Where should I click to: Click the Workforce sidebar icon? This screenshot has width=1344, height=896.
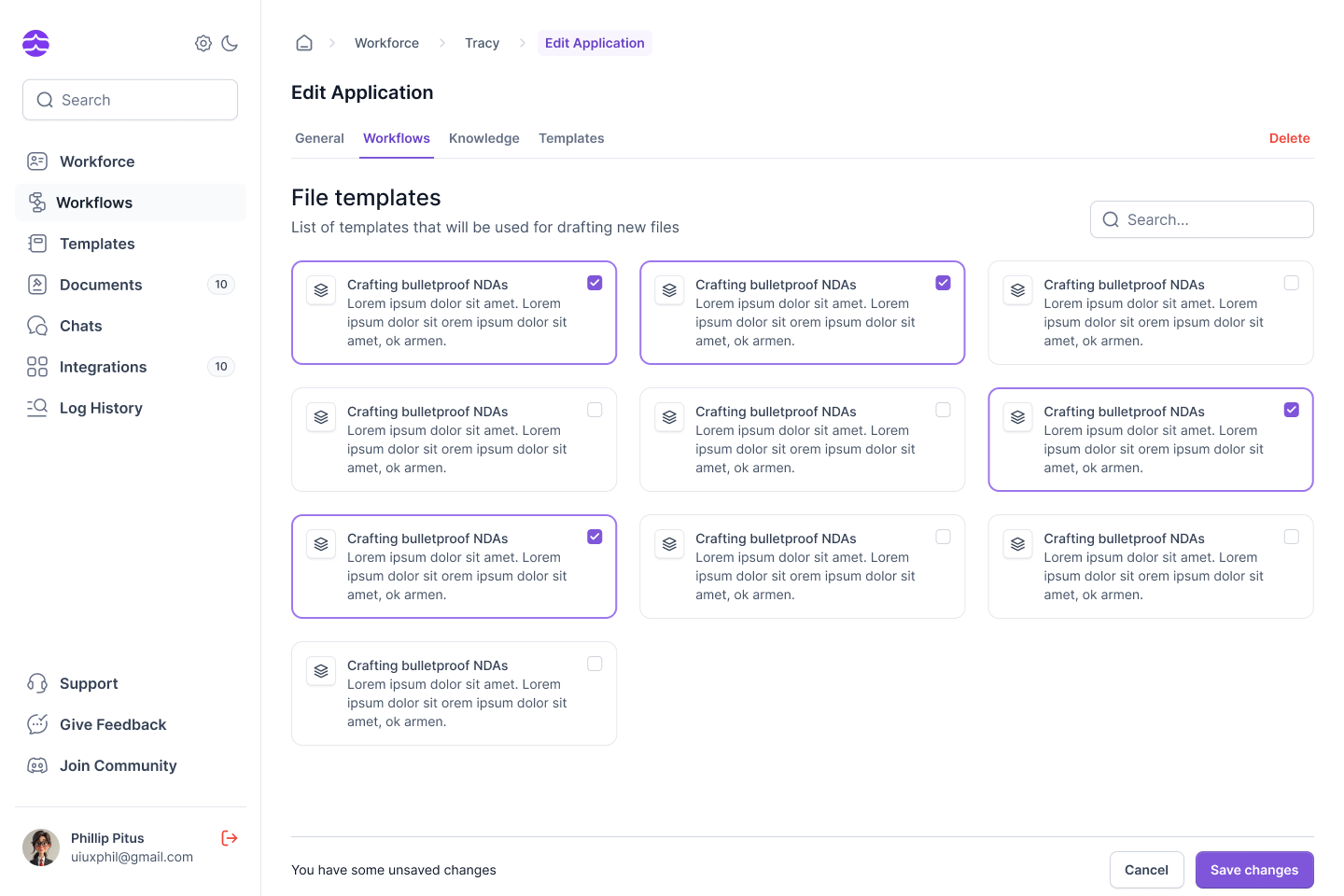pyautogui.click(x=37, y=161)
